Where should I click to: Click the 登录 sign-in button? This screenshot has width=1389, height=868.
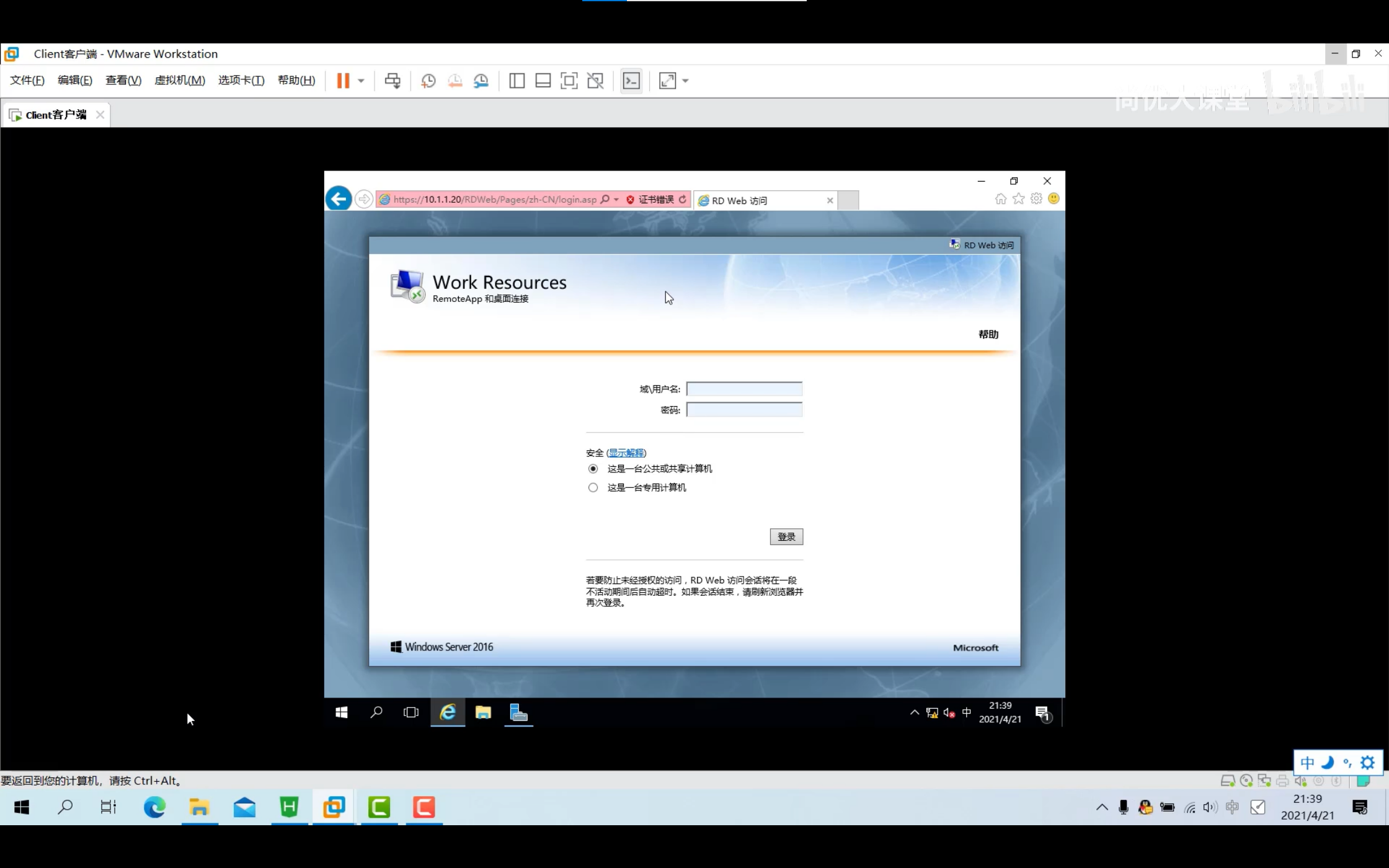786,537
